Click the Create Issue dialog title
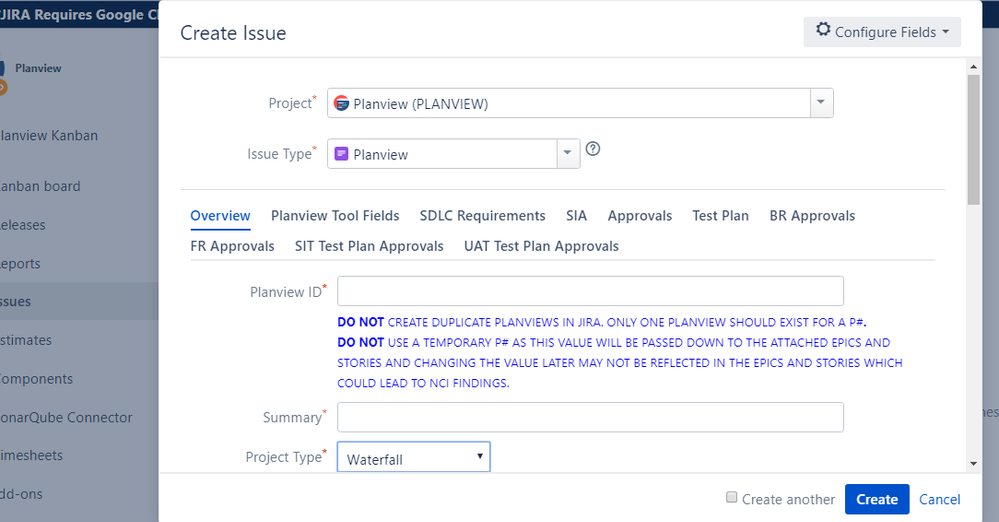999x522 pixels. coord(233,33)
